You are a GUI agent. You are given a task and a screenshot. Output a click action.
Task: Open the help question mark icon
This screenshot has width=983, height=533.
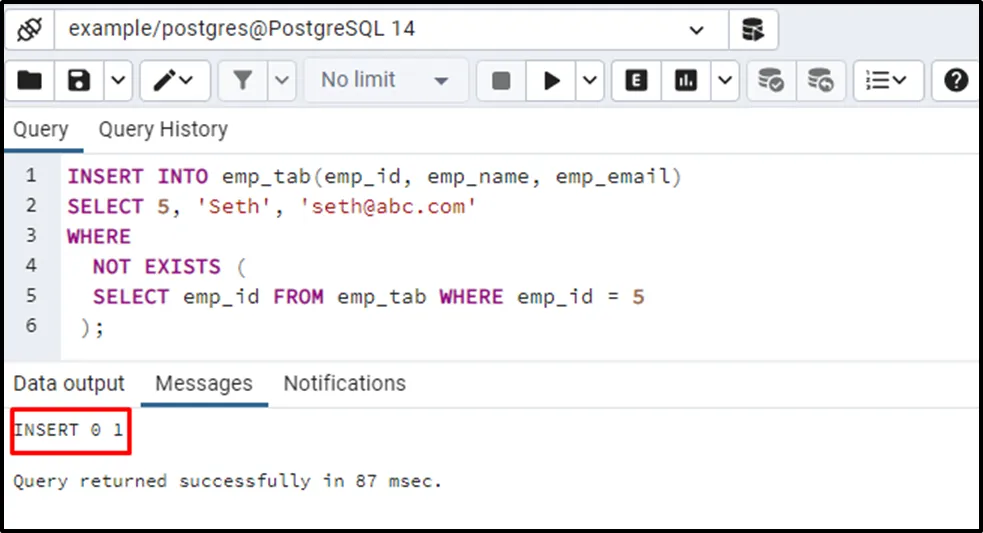956,80
